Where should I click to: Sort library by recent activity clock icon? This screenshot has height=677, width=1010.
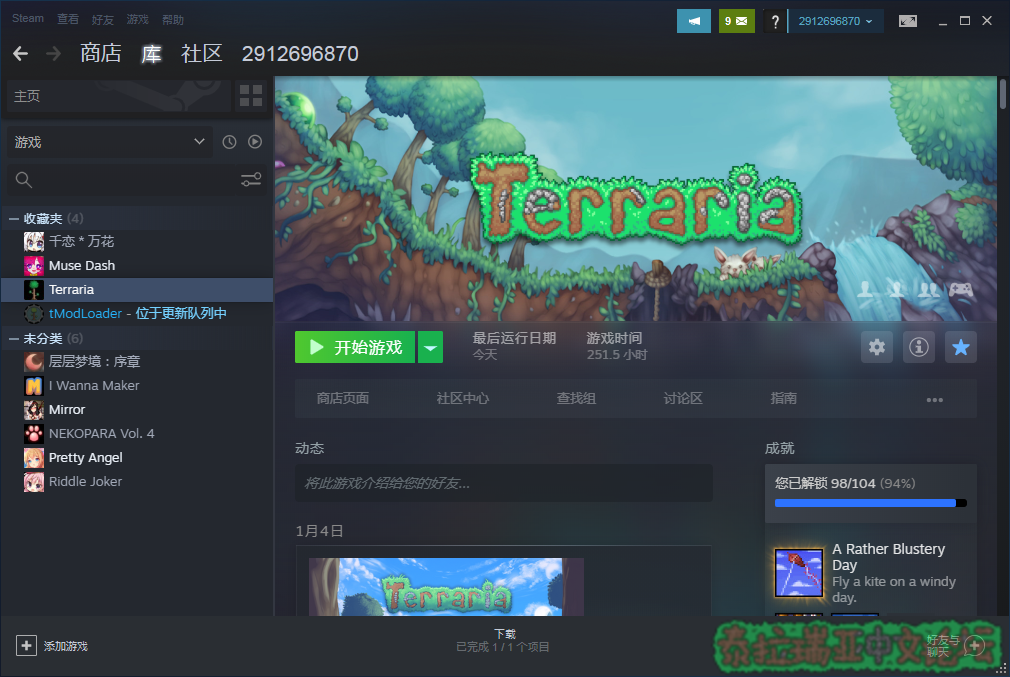coord(229,142)
